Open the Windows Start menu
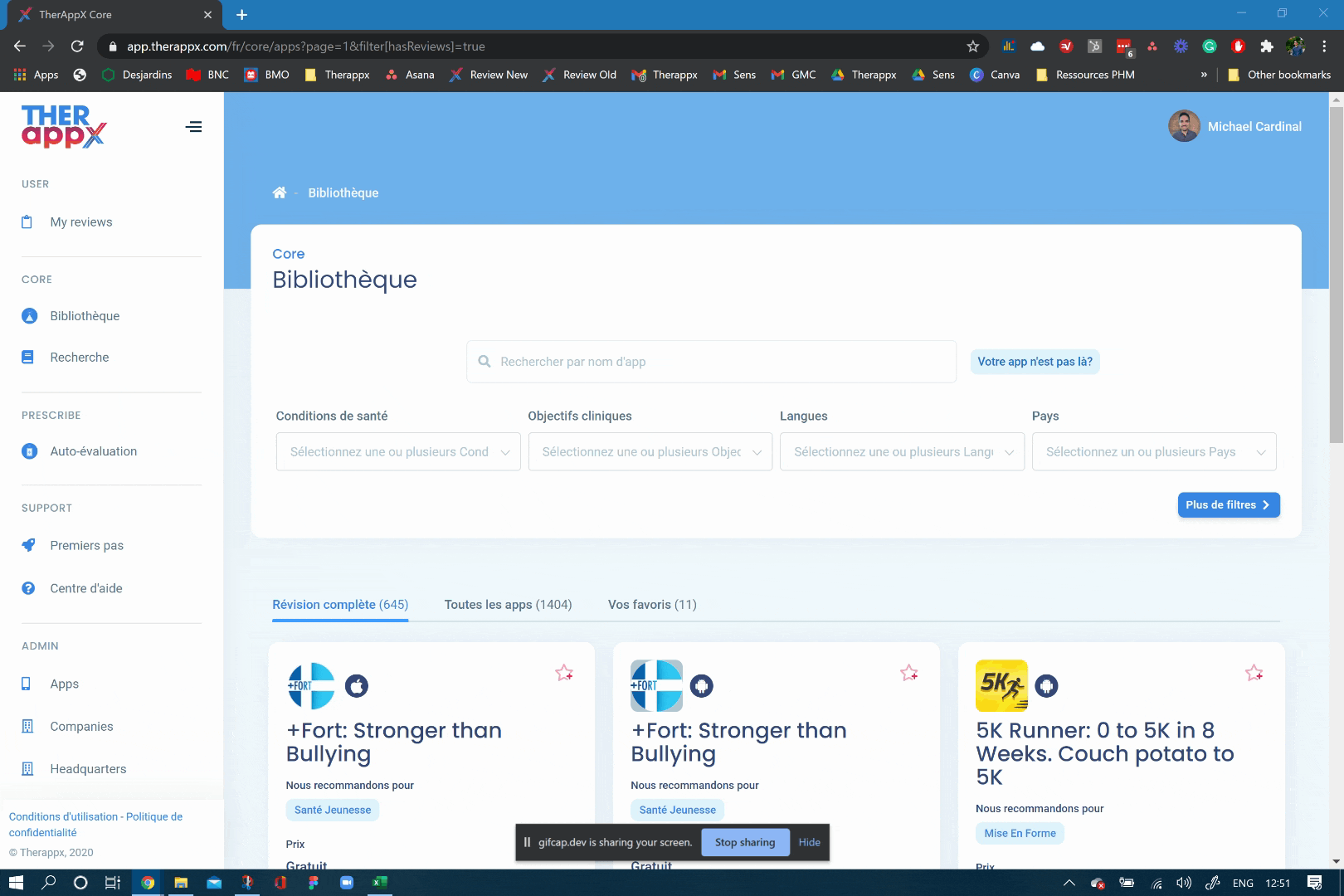The image size is (1344, 896). click(16, 883)
